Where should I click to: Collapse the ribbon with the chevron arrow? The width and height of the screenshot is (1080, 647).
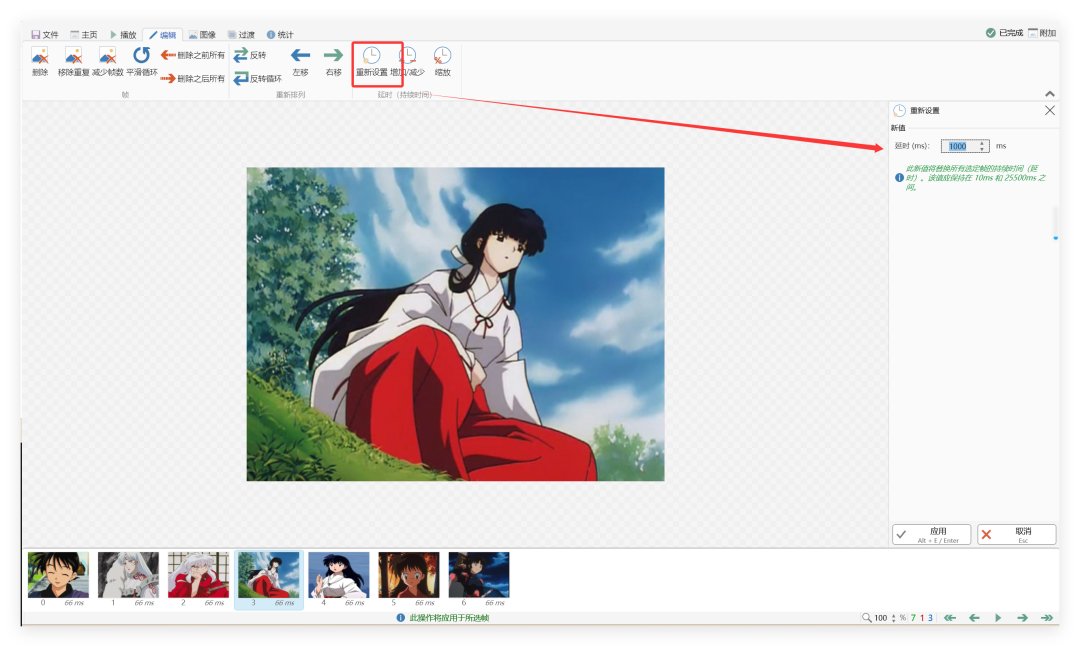pyautogui.click(x=1050, y=94)
